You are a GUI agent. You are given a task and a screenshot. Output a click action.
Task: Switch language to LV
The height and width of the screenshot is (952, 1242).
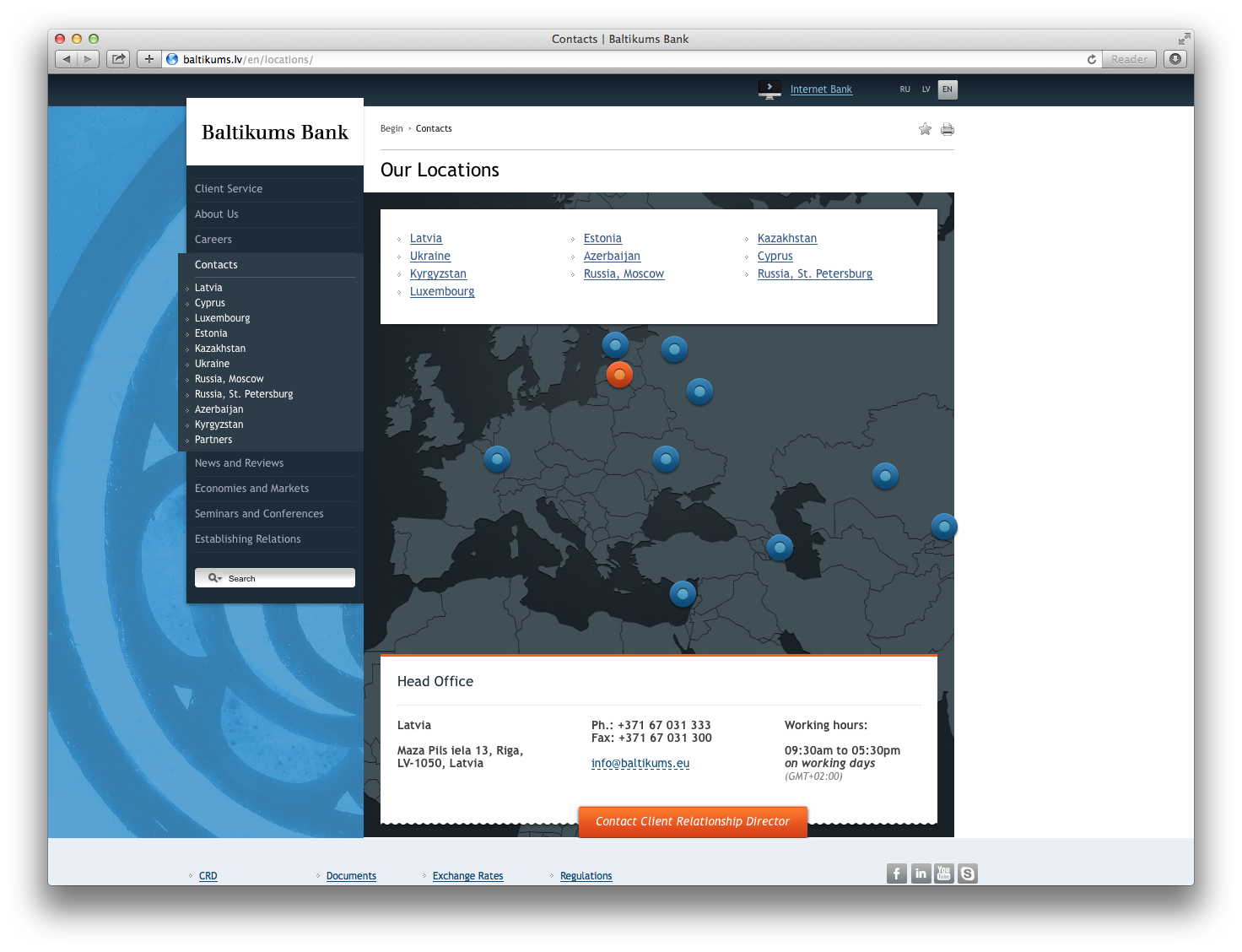coord(926,89)
